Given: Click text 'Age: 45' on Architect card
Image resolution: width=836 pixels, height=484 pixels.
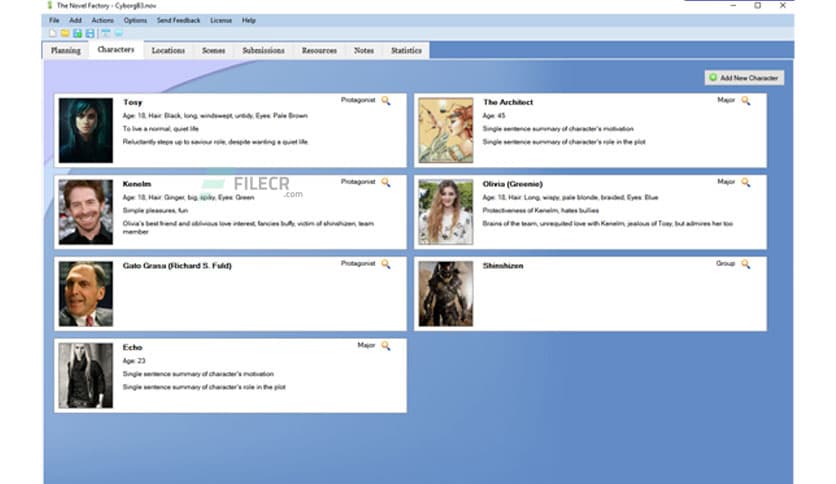Looking at the screenshot, I should click(x=494, y=116).
